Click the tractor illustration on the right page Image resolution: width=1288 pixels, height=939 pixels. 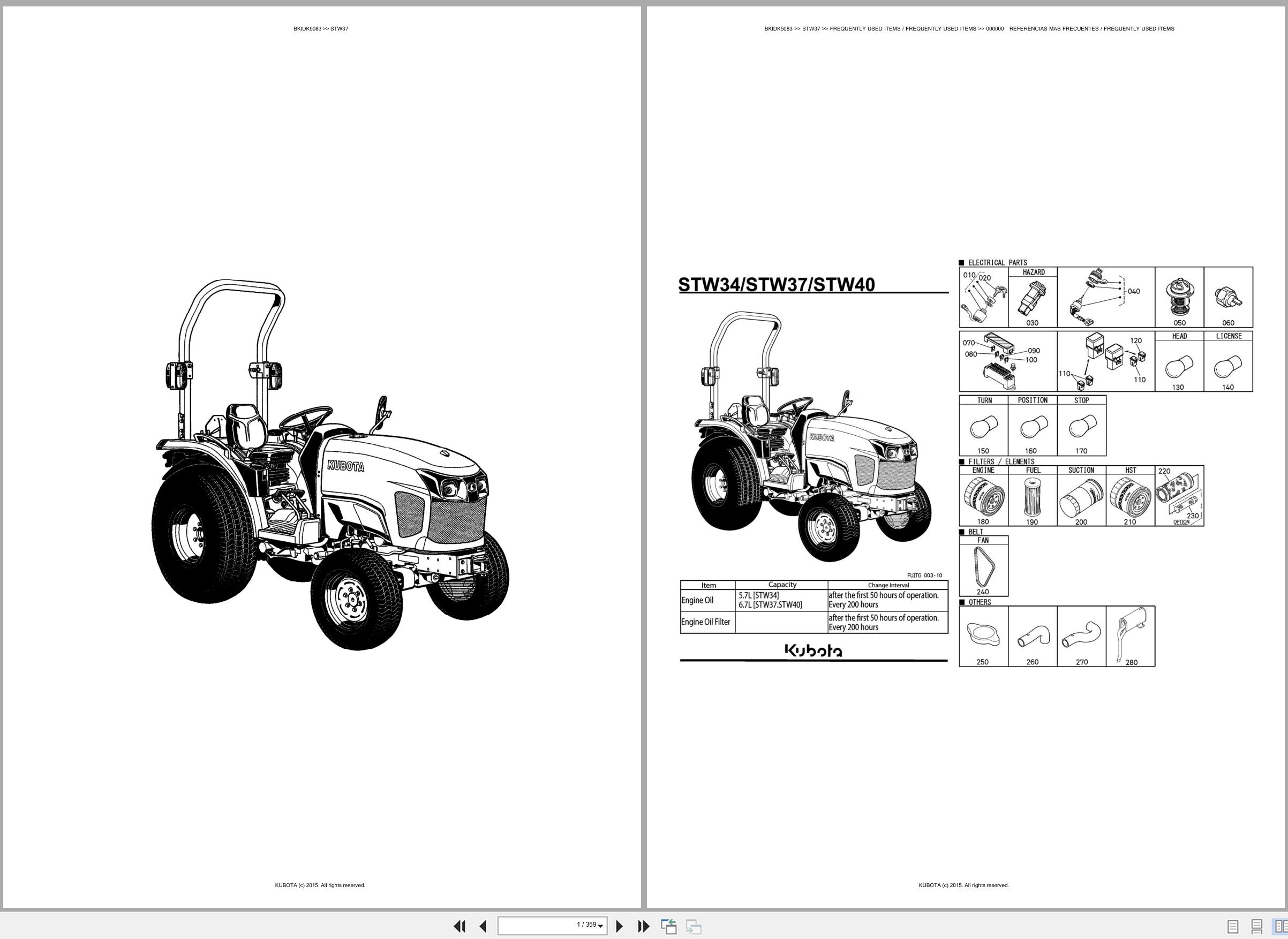click(x=811, y=436)
